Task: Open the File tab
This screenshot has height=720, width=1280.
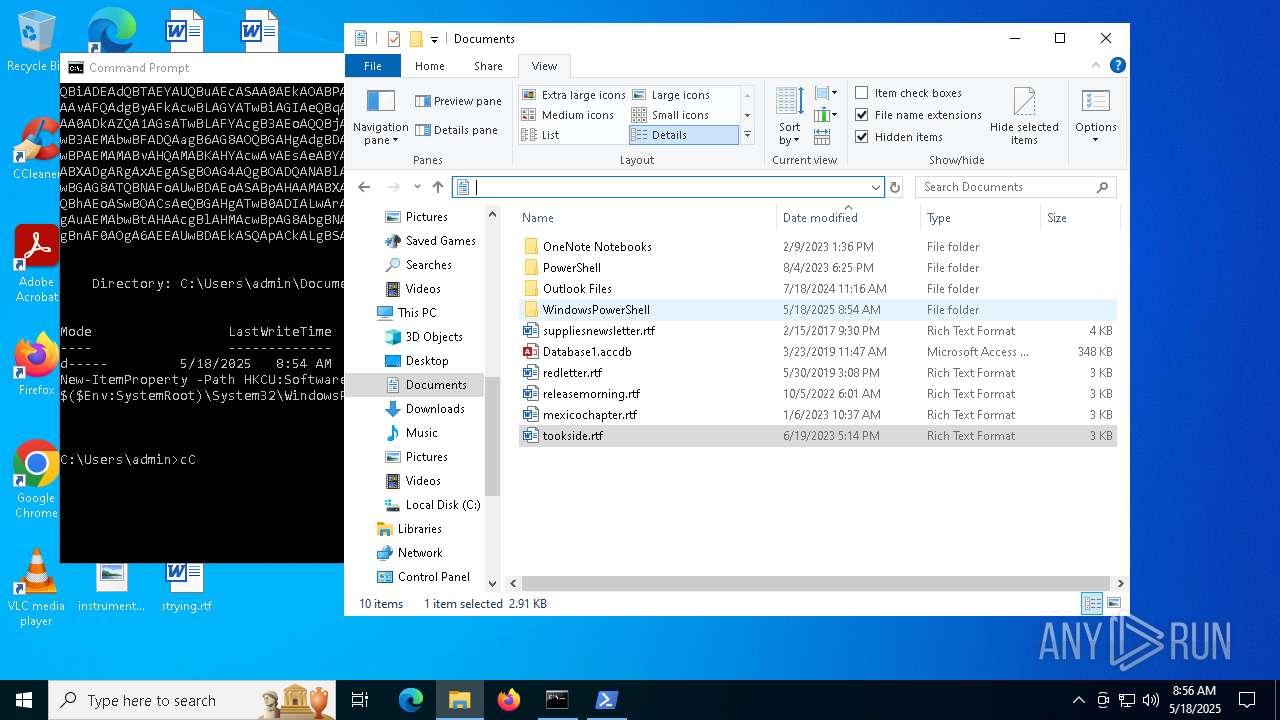Action: click(373, 66)
